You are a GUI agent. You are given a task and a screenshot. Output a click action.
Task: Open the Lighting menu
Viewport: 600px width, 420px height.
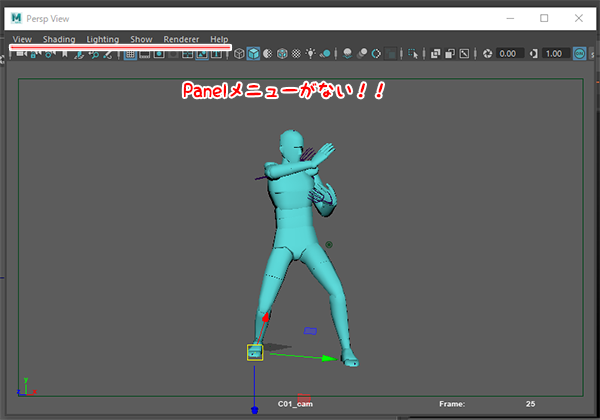click(102, 39)
